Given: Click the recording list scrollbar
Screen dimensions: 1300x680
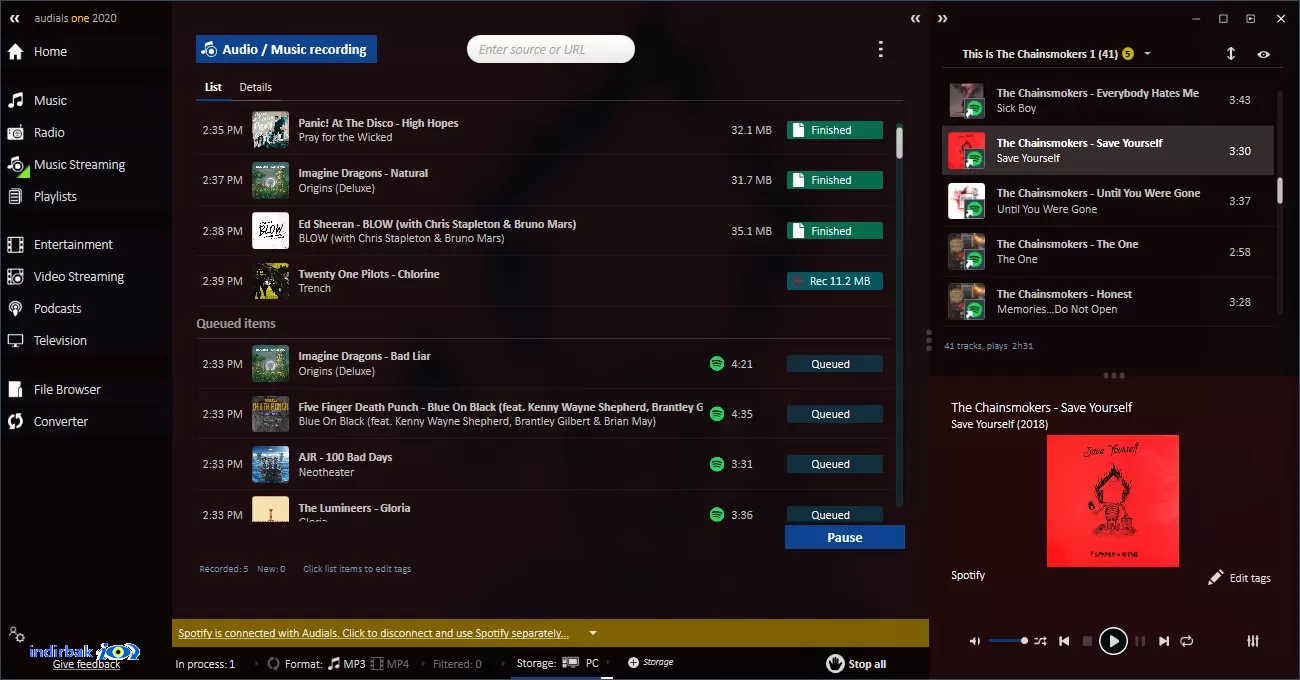Looking at the screenshot, I should (x=899, y=141).
